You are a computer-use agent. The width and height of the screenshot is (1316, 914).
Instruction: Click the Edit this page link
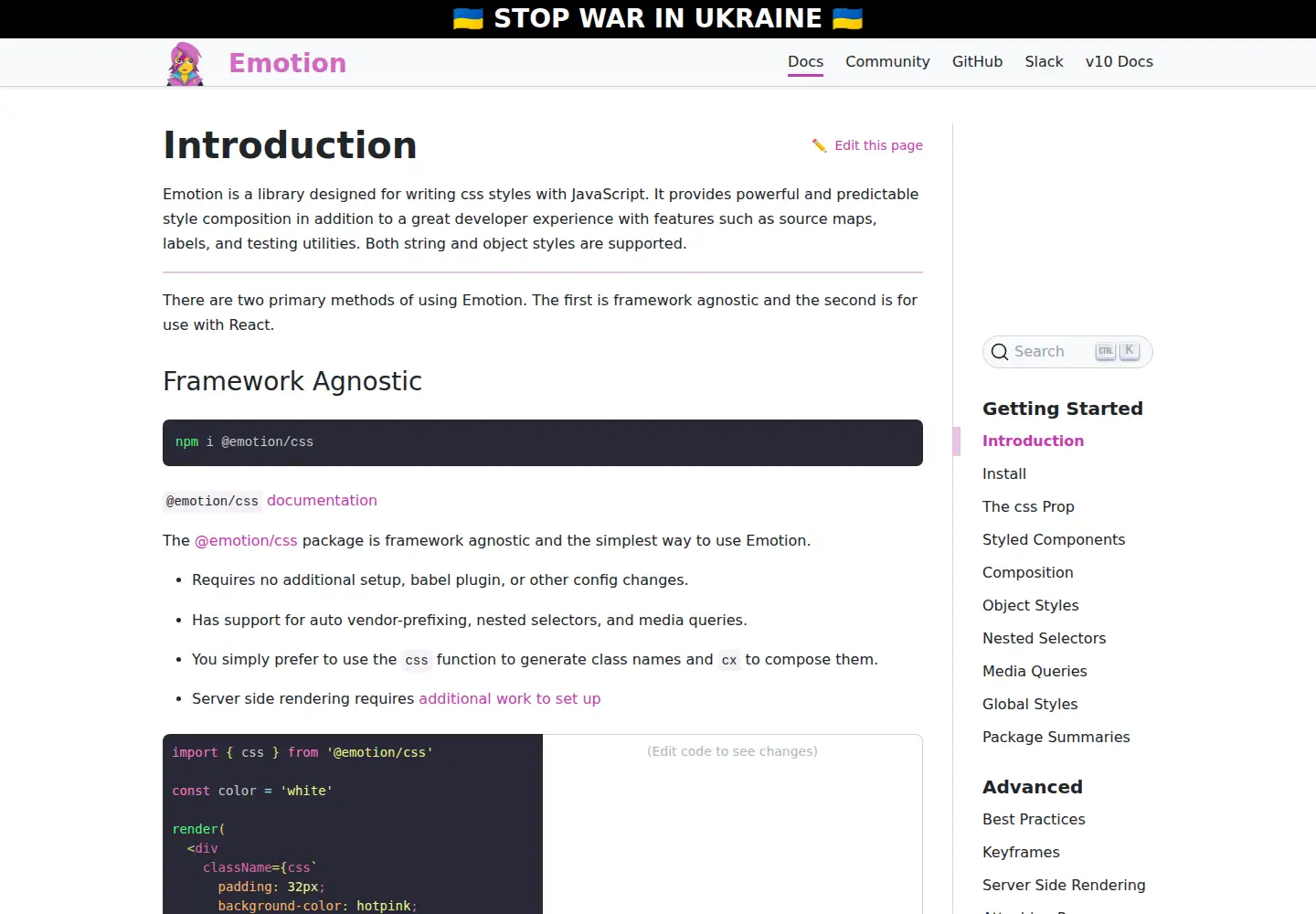(x=878, y=145)
